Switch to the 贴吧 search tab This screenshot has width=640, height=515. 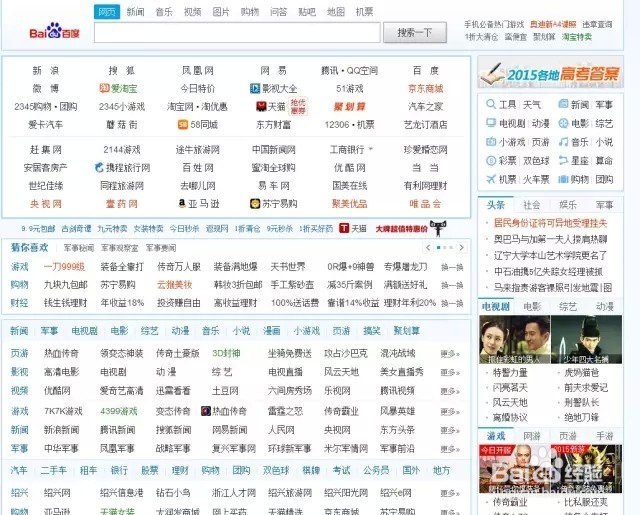click(307, 12)
